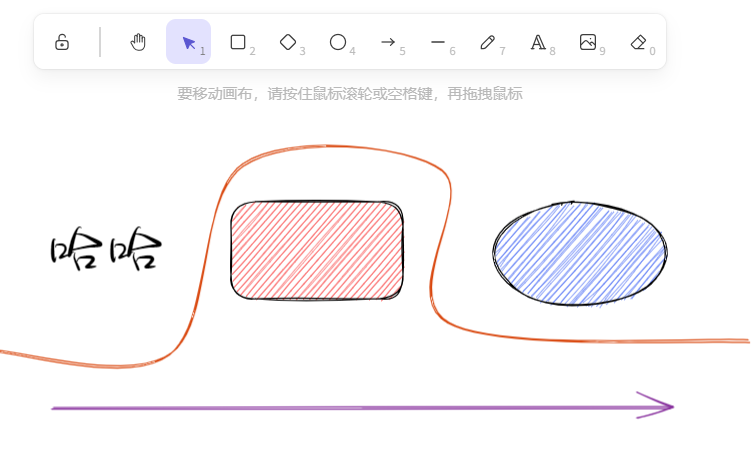Select the red hatched rectangle
The image size is (751, 452).
tap(317, 250)
